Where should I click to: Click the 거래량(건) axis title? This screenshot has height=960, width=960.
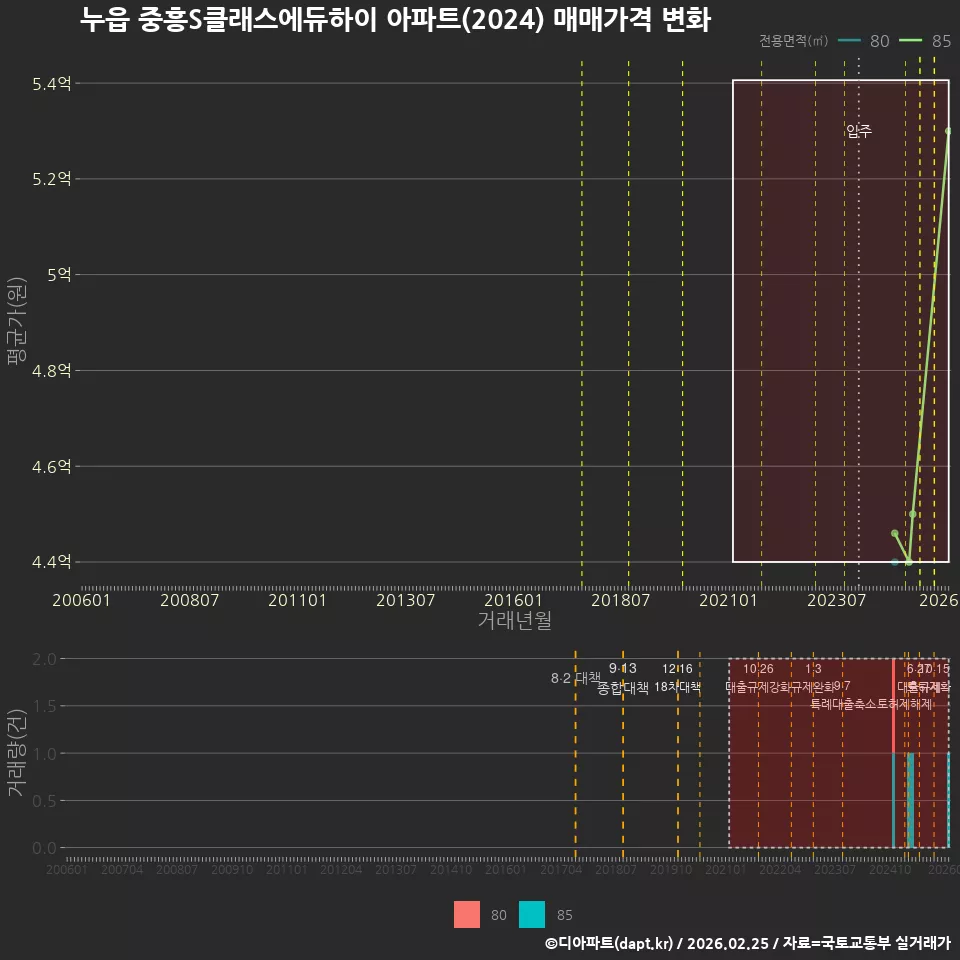click(17, 753)
